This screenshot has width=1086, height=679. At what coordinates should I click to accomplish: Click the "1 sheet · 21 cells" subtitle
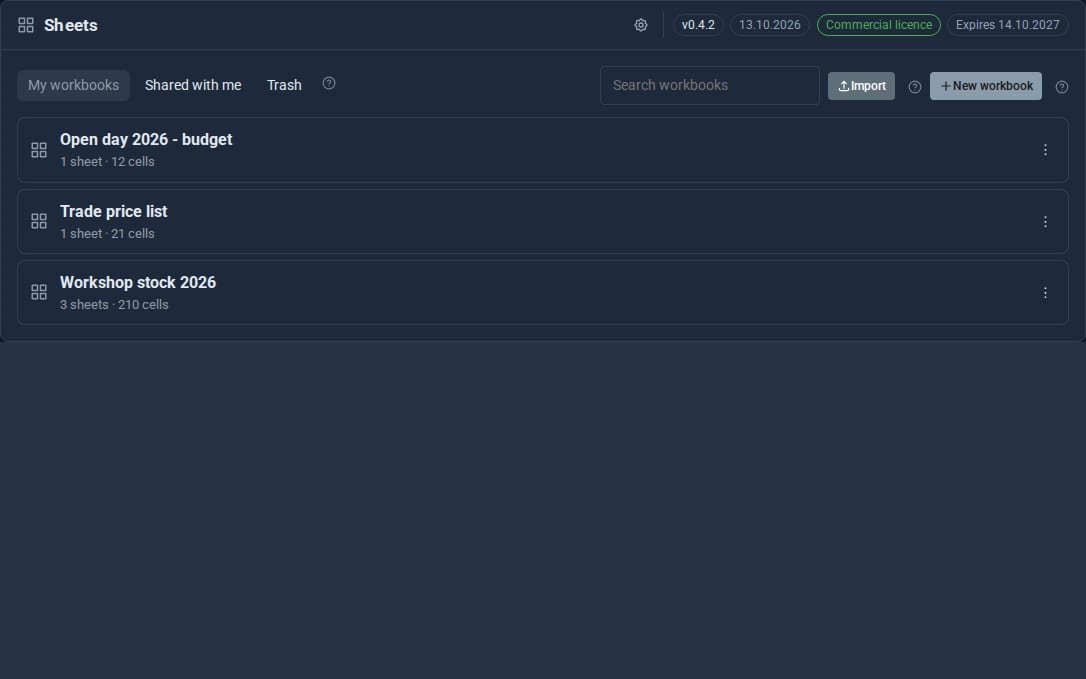pos(107,233)
